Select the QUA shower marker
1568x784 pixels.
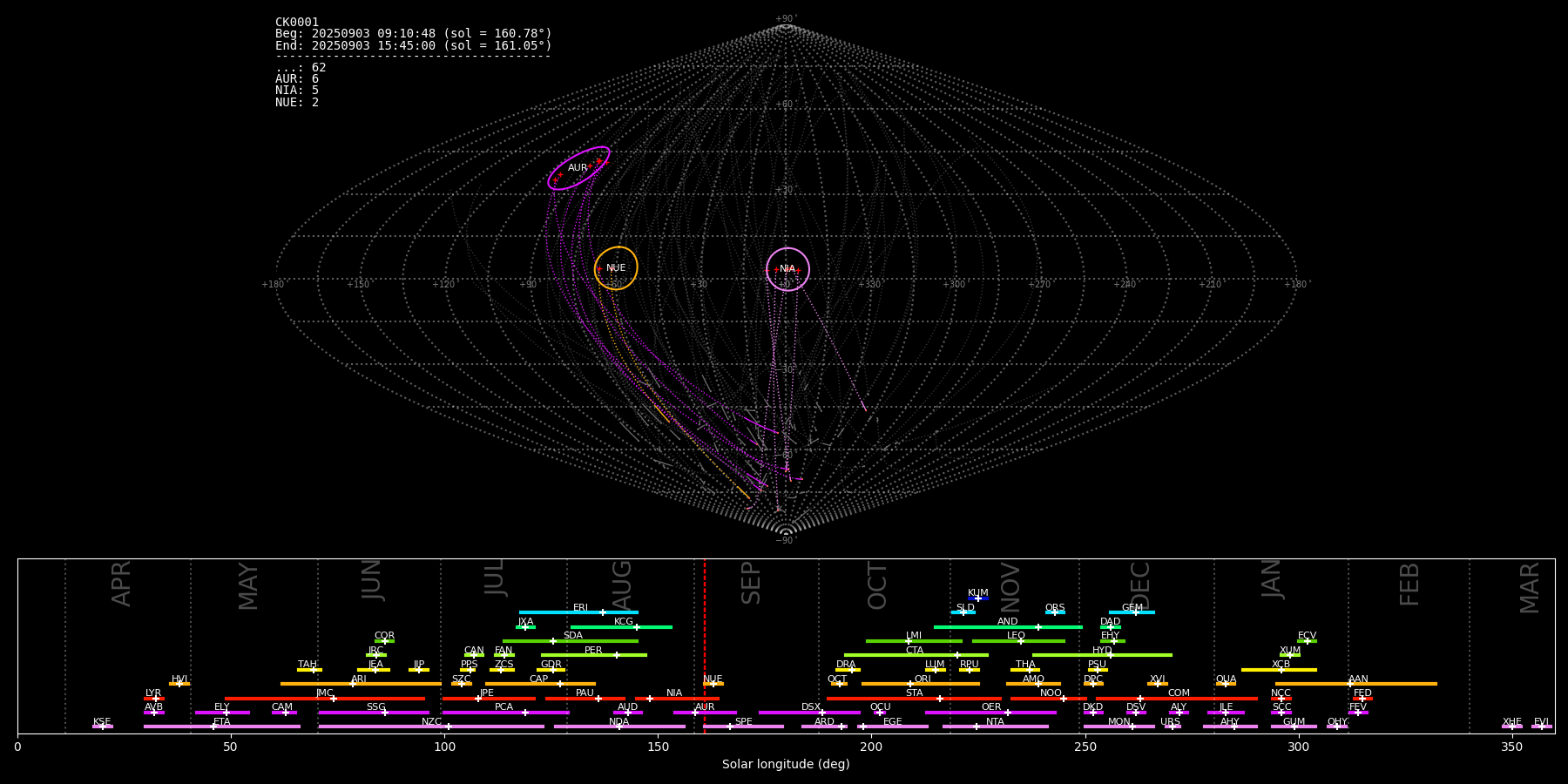point(1226,684)
